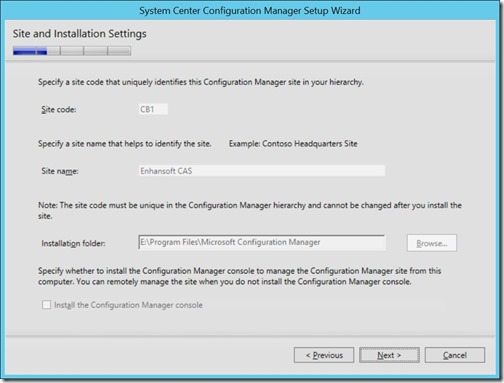Go back with the < Previous button
The height and width of the screenshot is (383, 504).
tap(324, 355)
